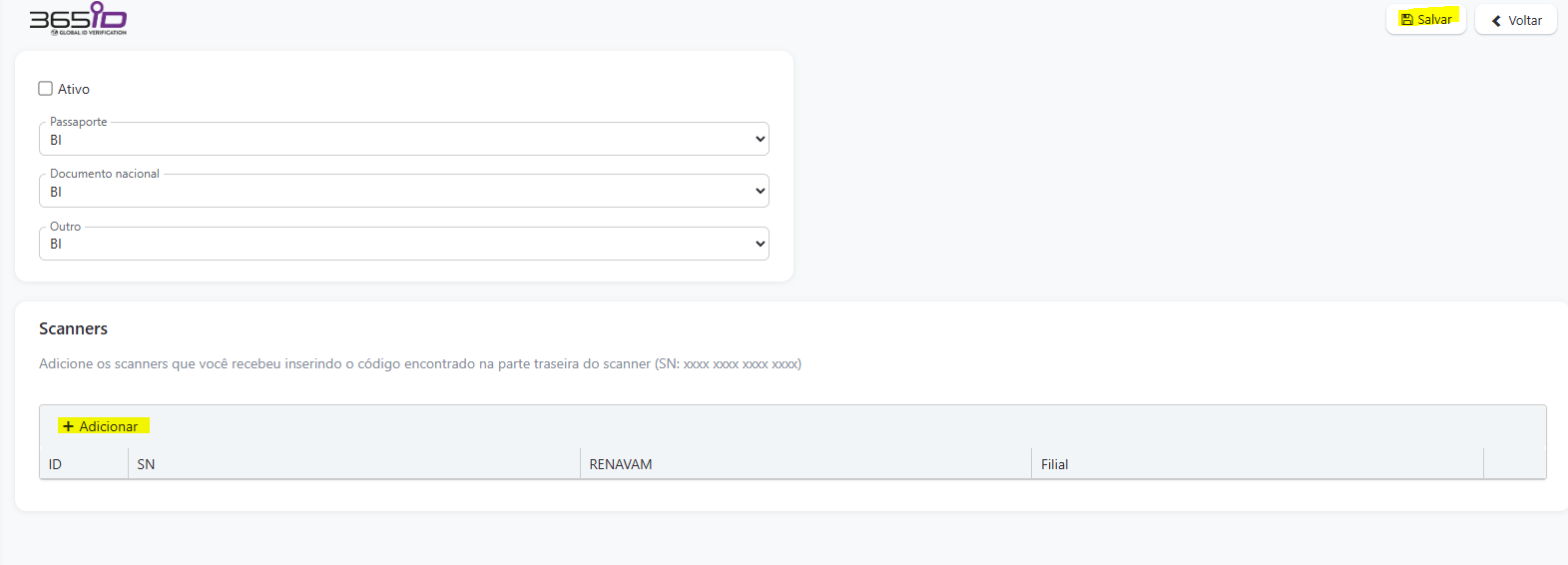
Task: Add a scanner with Adicionar
Action: pyautogui.click(x=104, y=426)
